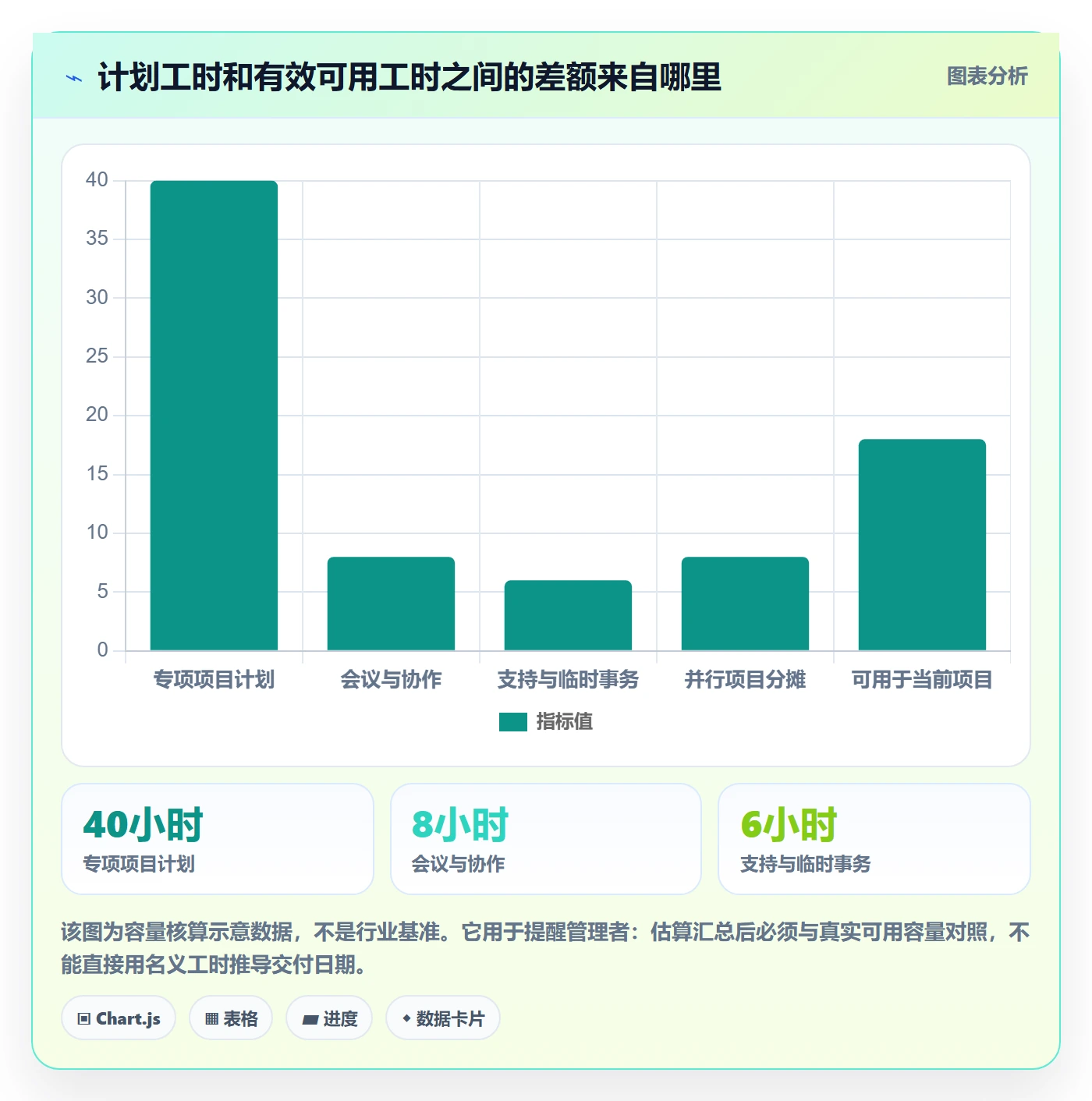
Task: Click the 专项项目计划 x-axis label
Action: [214, 680]
